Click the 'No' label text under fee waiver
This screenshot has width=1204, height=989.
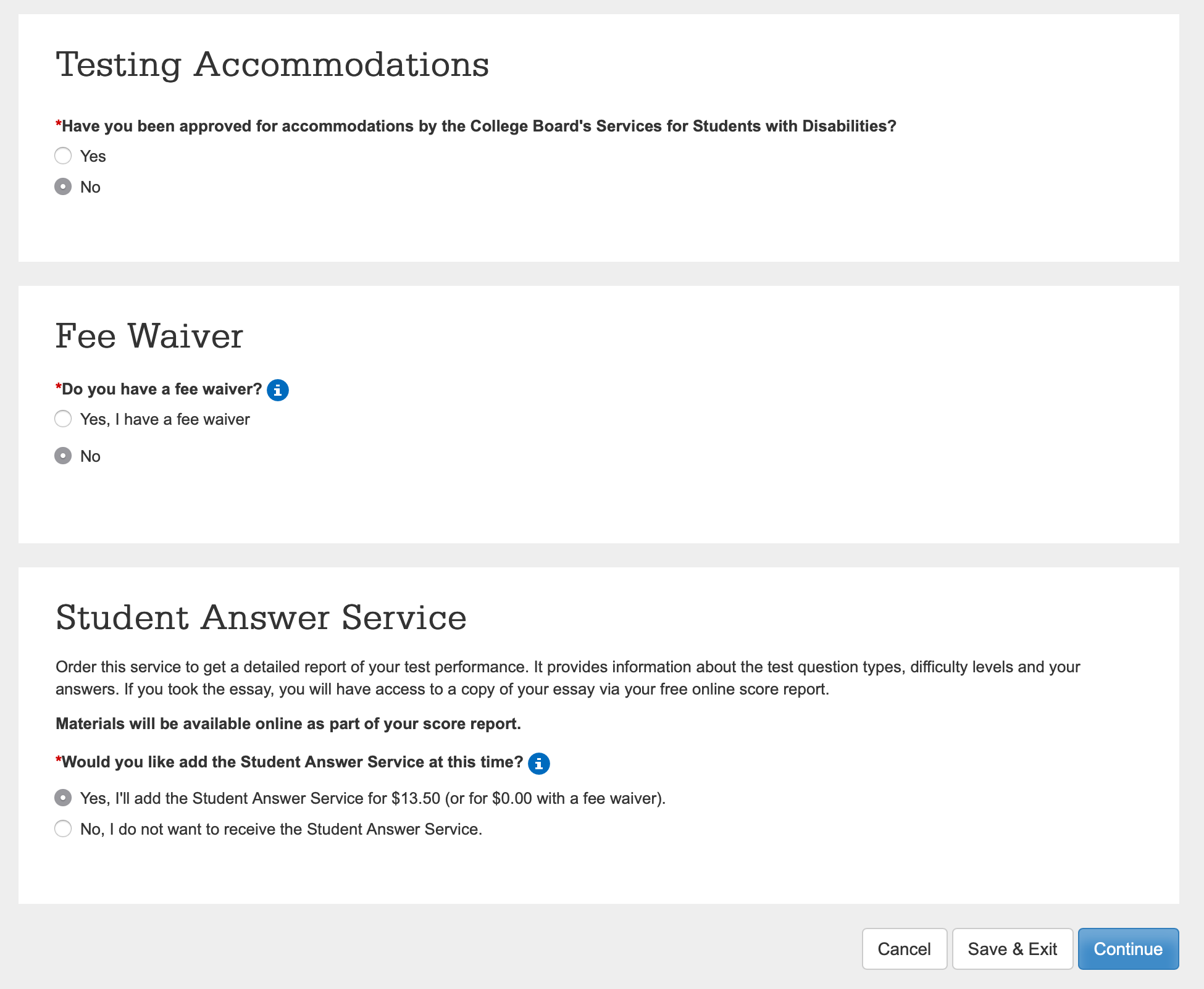[x=90, y=457]
